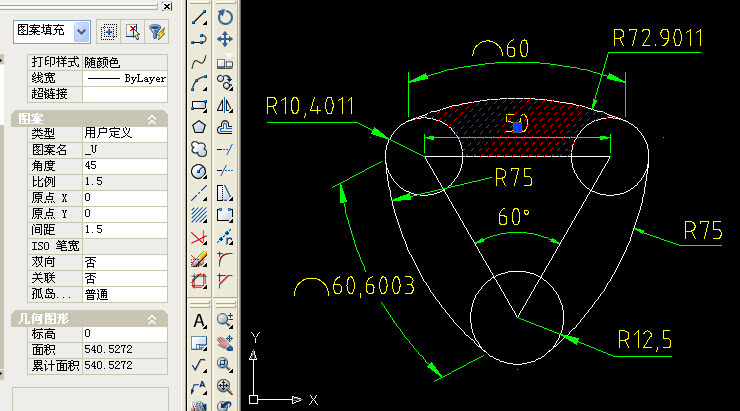This screenshot has width=740, height=411.
Task: Activate the Pan hand tool
Action: coord(225,343)
